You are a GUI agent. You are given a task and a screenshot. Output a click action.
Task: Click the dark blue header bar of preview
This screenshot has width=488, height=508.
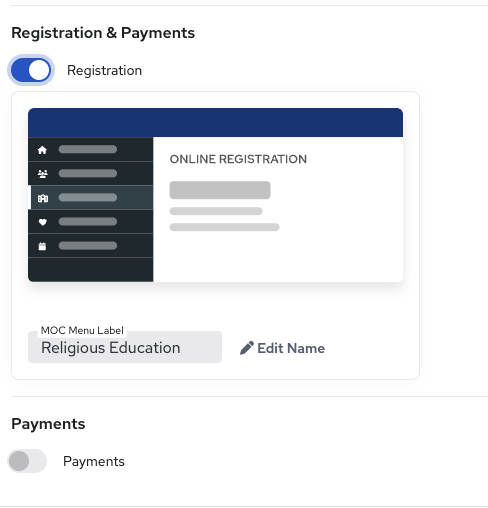[x=216, y=122]
